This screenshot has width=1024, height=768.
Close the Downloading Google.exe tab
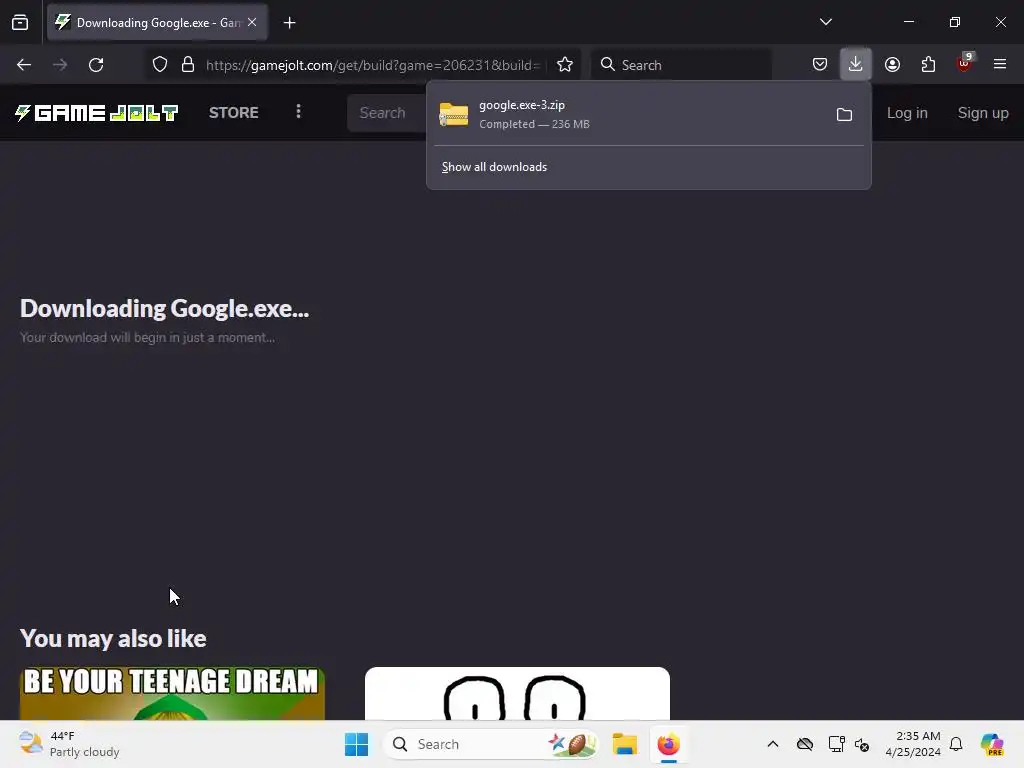tap(252, 22)
